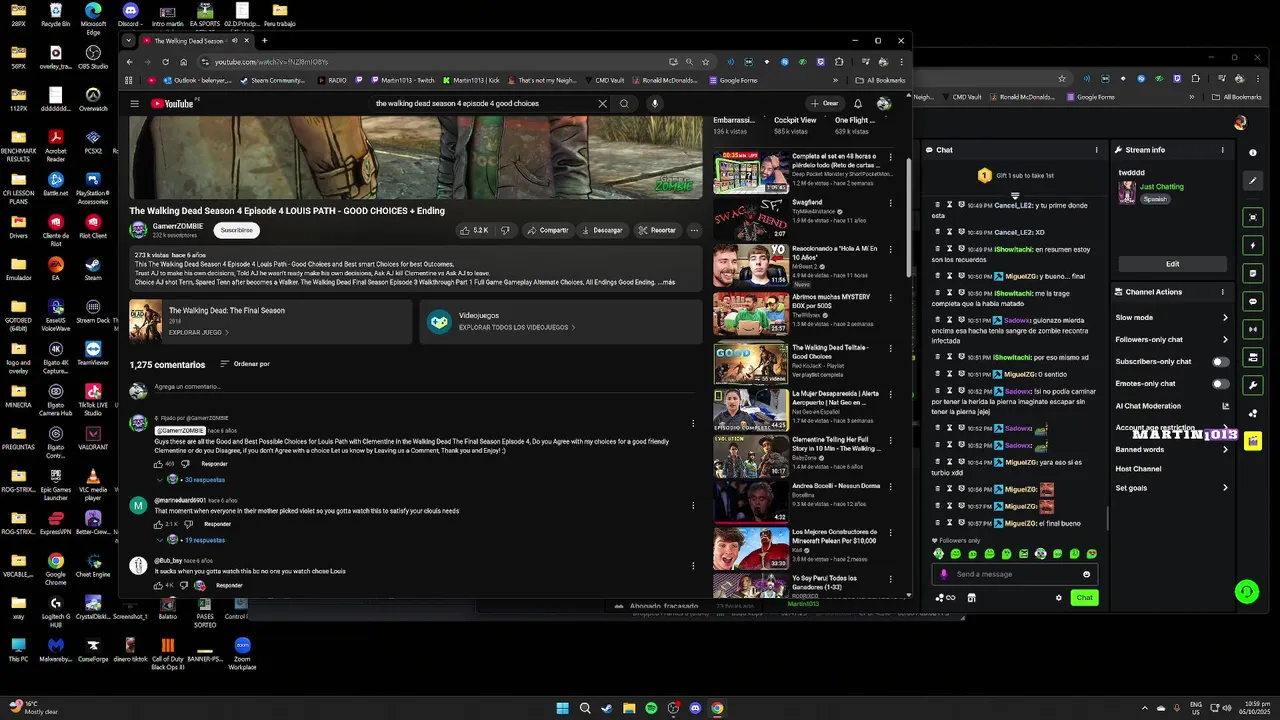Toggle Subscribers-only chat switch
Screen dimensions: 1280x720
click(x=1221, y=362)
